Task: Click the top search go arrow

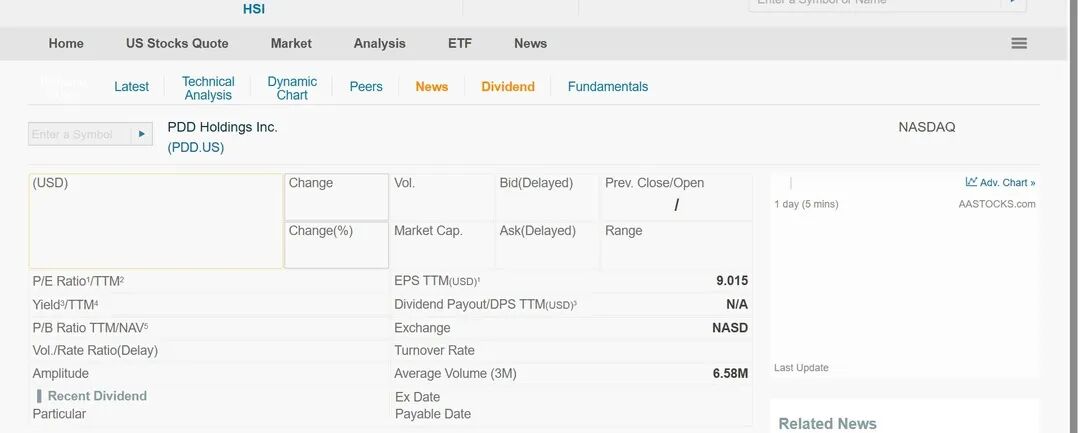Action: [1013, 3]
